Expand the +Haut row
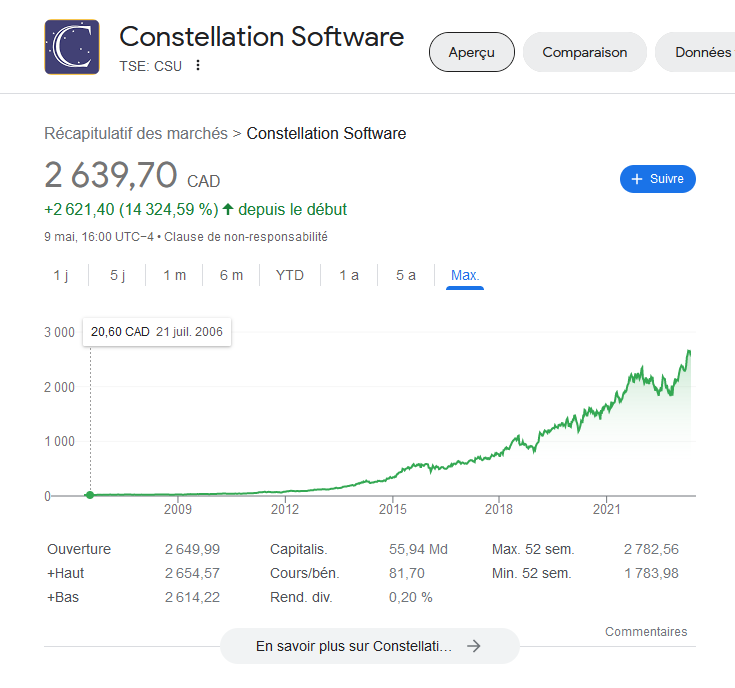 [67, 573]
